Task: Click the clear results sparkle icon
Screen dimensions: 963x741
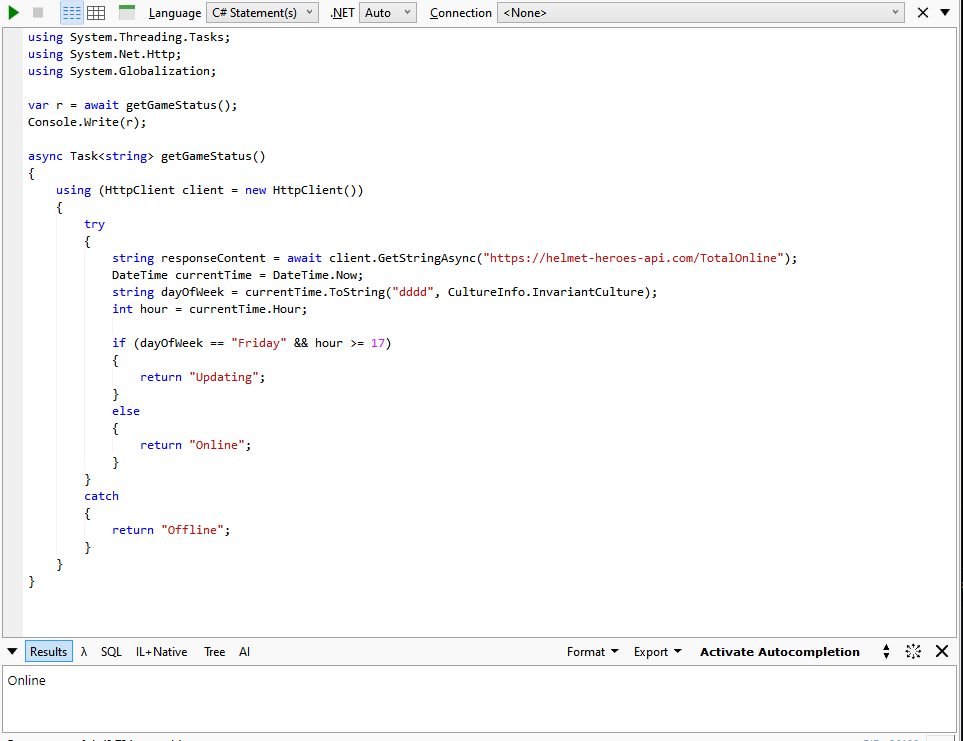Action: pos(913,651)
